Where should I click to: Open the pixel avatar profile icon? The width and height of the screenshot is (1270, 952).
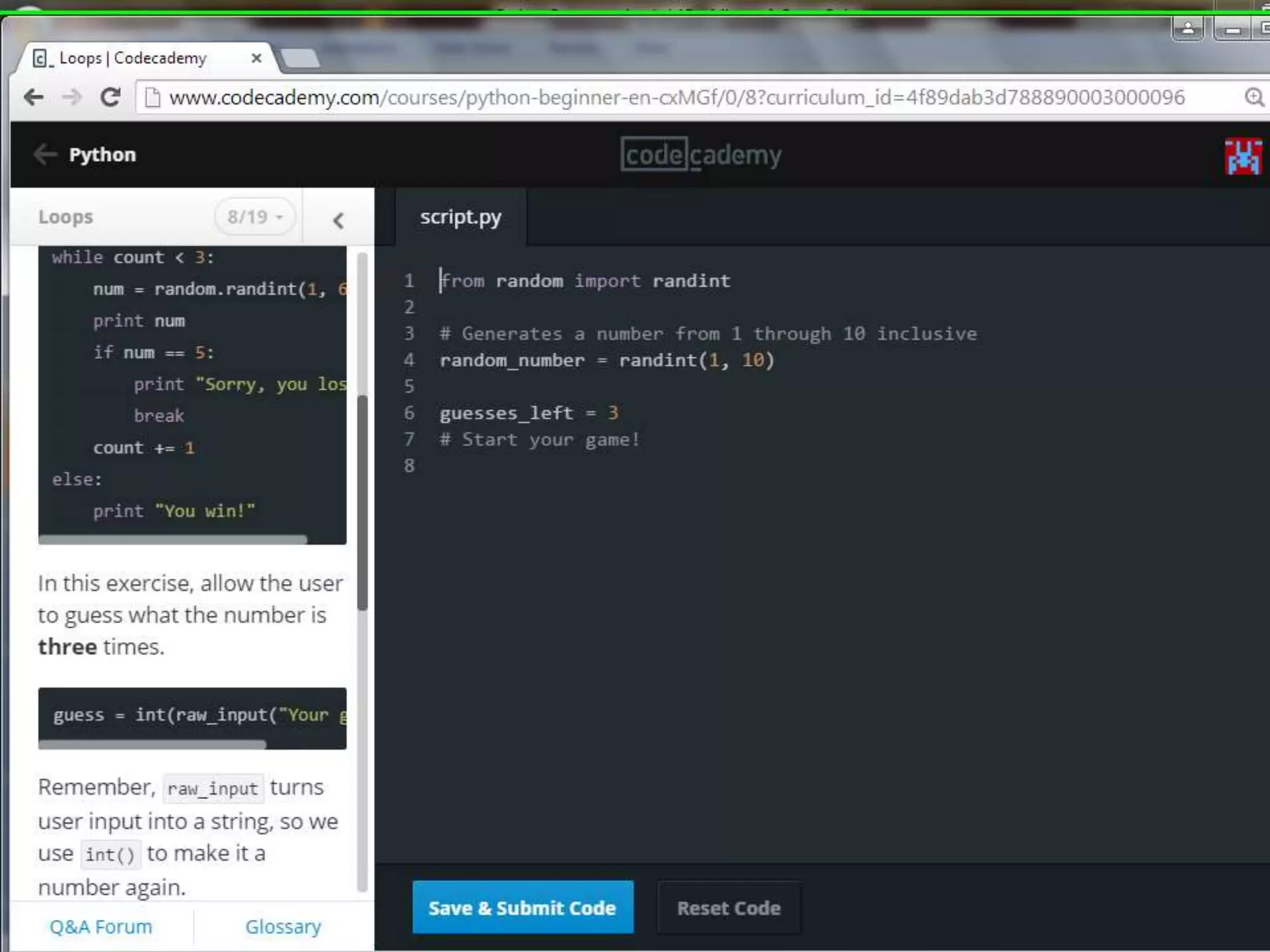point(1243,156)
